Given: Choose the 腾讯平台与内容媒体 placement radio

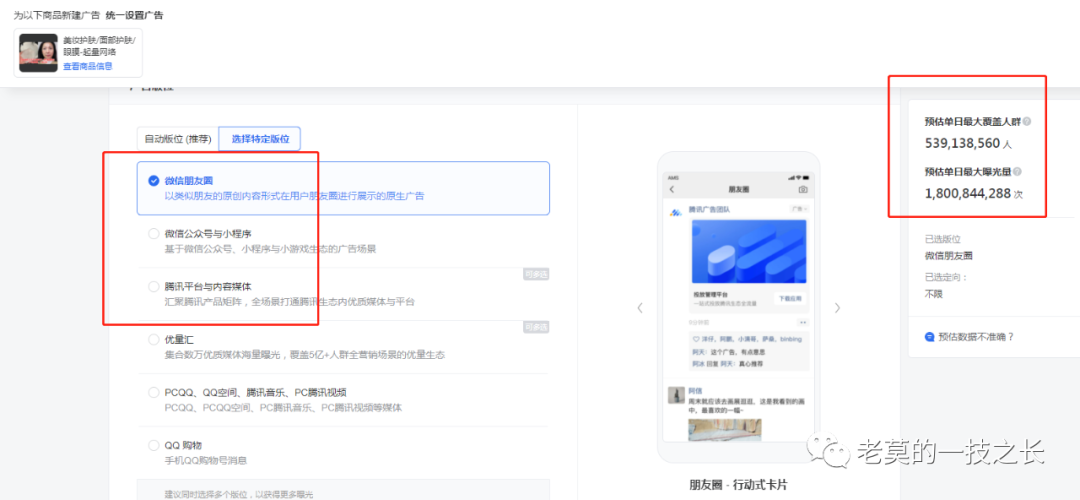Looking at the screenshot, I should click(x=154, y=286).
